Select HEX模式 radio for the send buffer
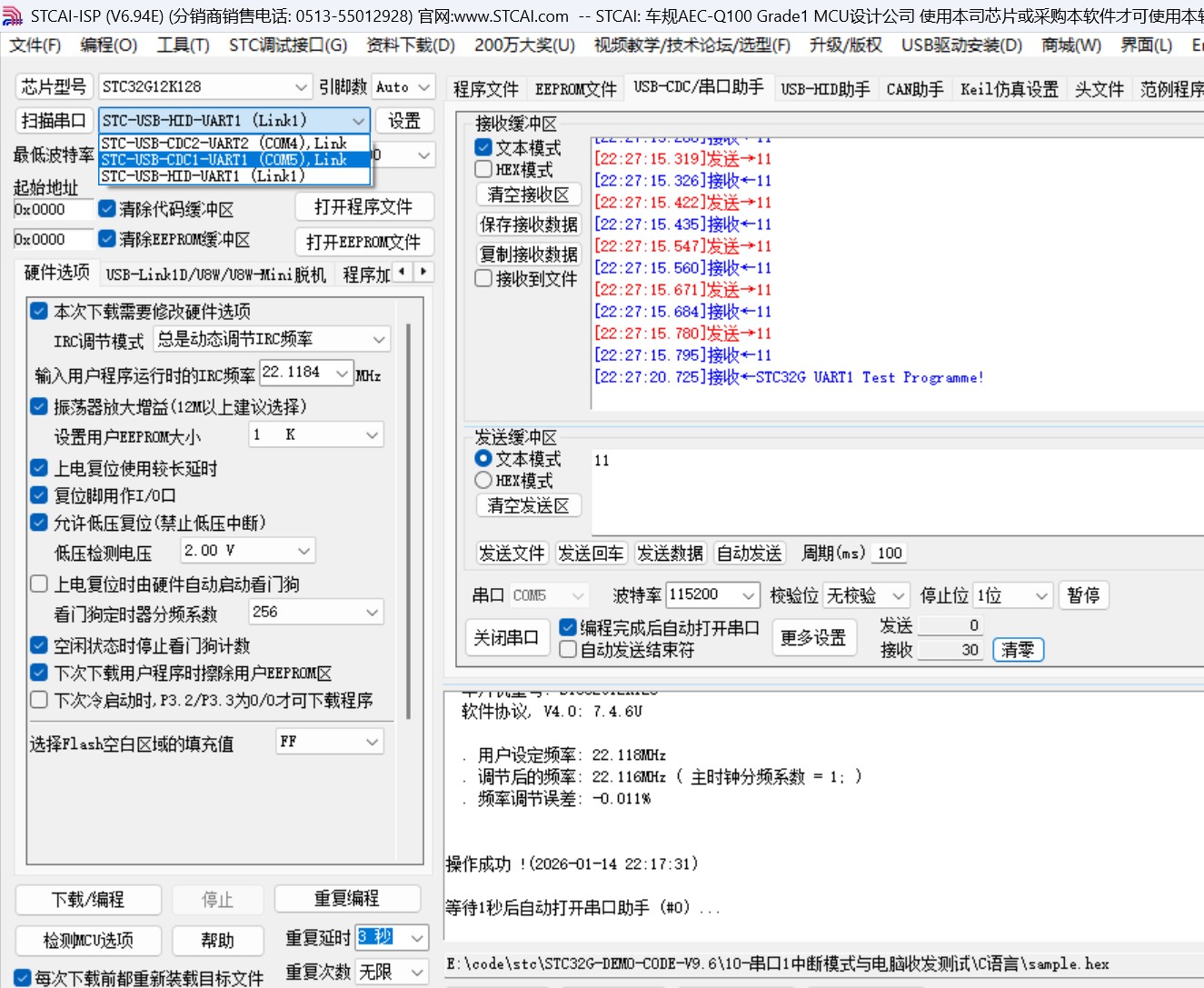Image resolution: width=1204 pixels, height=988 pixels. [483, 480]
